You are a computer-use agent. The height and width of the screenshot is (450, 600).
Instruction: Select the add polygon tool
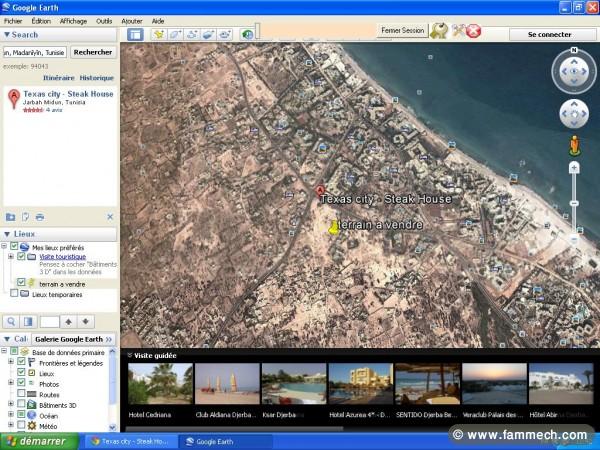pos(175,34)
